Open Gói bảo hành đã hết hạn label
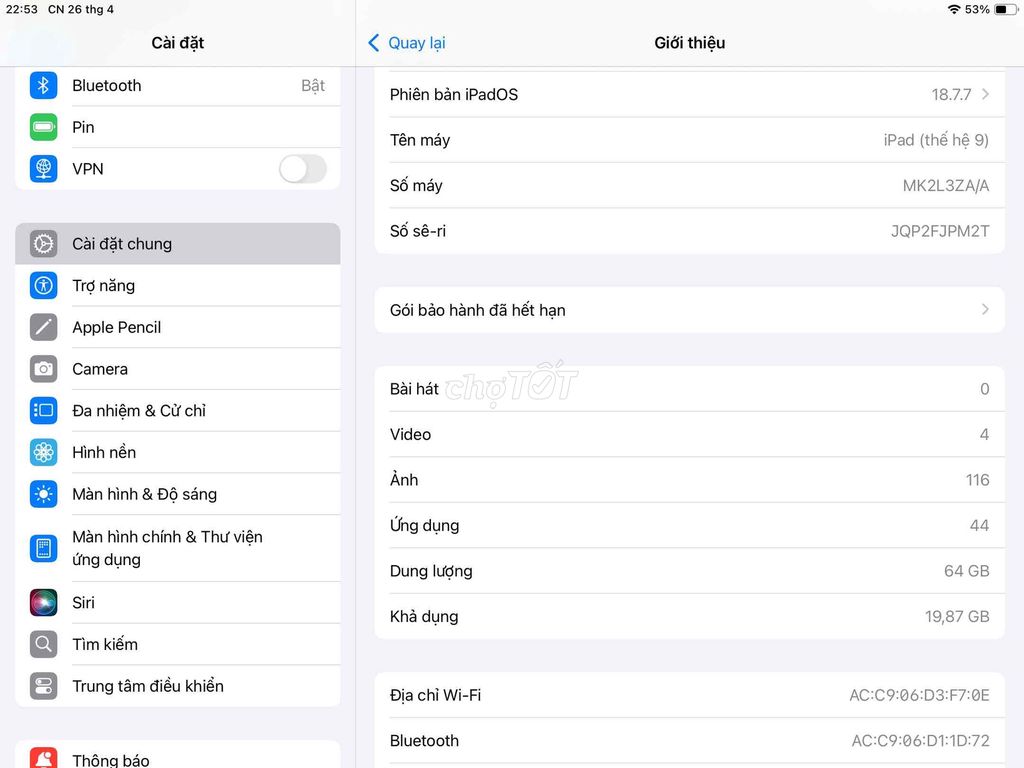 click(477, 310)
